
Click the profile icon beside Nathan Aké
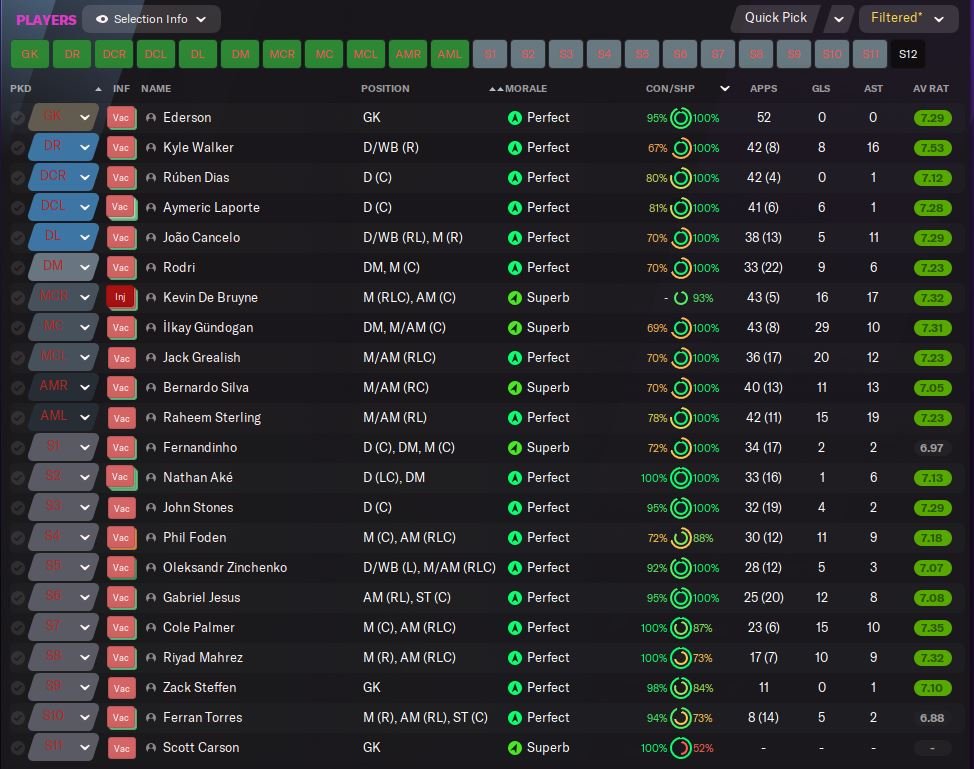coord(150,478)
